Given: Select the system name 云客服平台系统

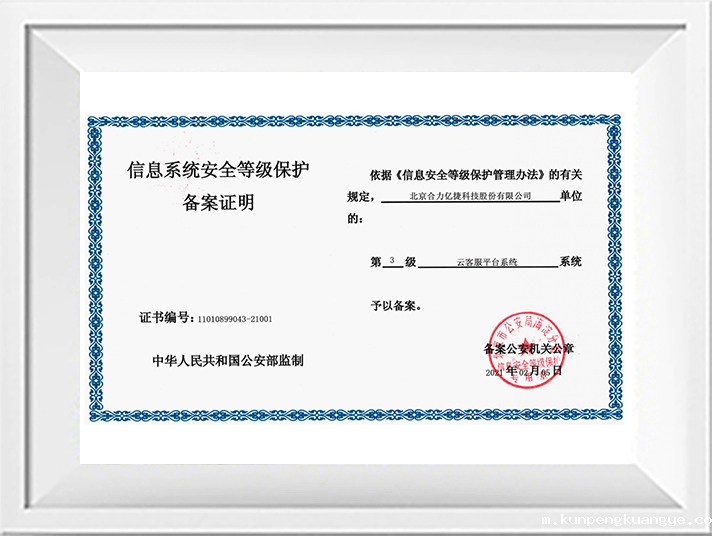Looking at the screenshot, I should coord(485,262).
